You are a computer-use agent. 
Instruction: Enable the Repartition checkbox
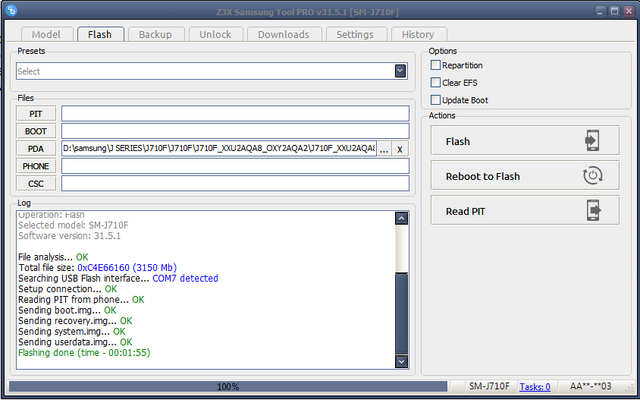click(x=436, y=65)
